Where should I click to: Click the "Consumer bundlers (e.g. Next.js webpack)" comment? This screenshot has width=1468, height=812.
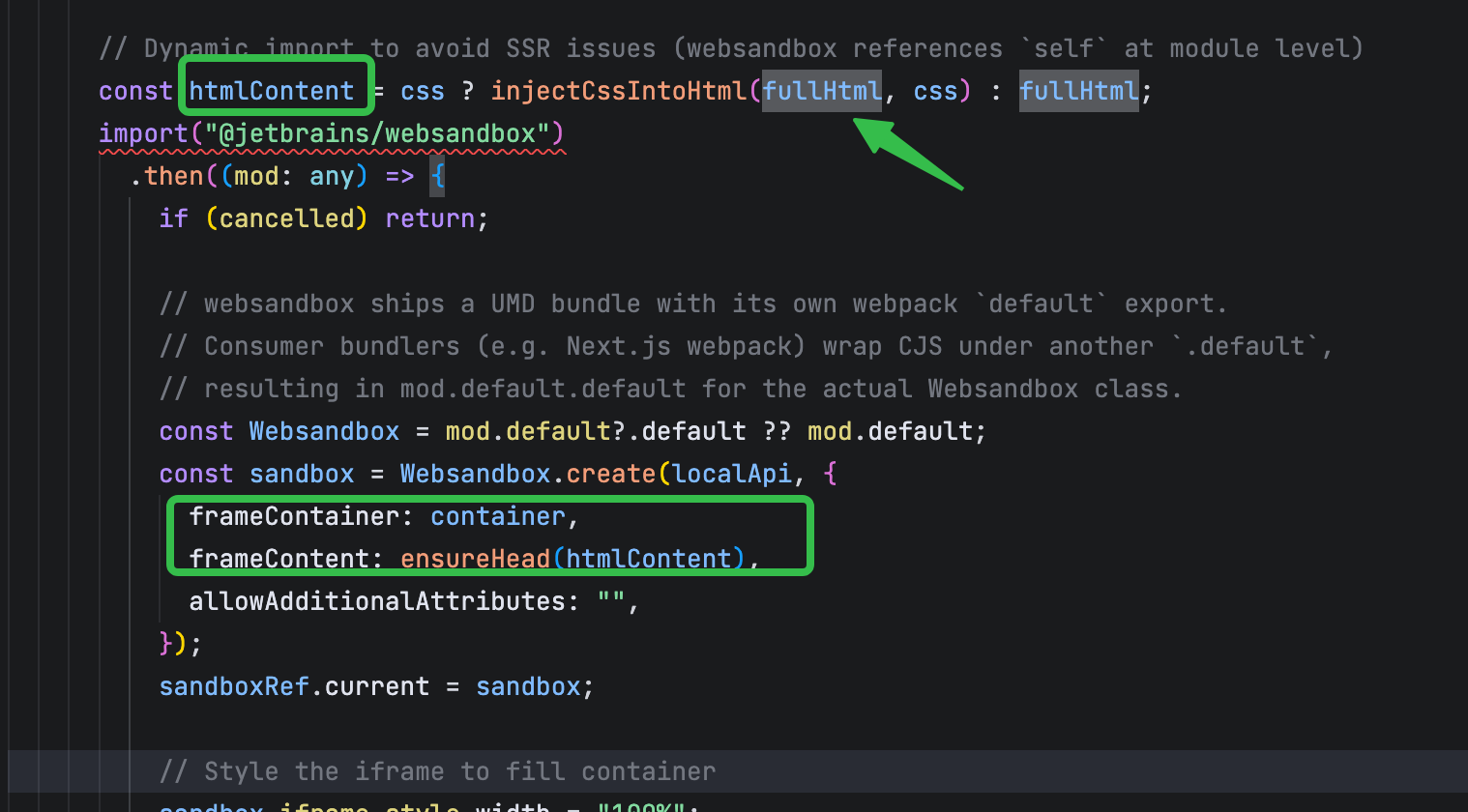click(x=746, y=346)
